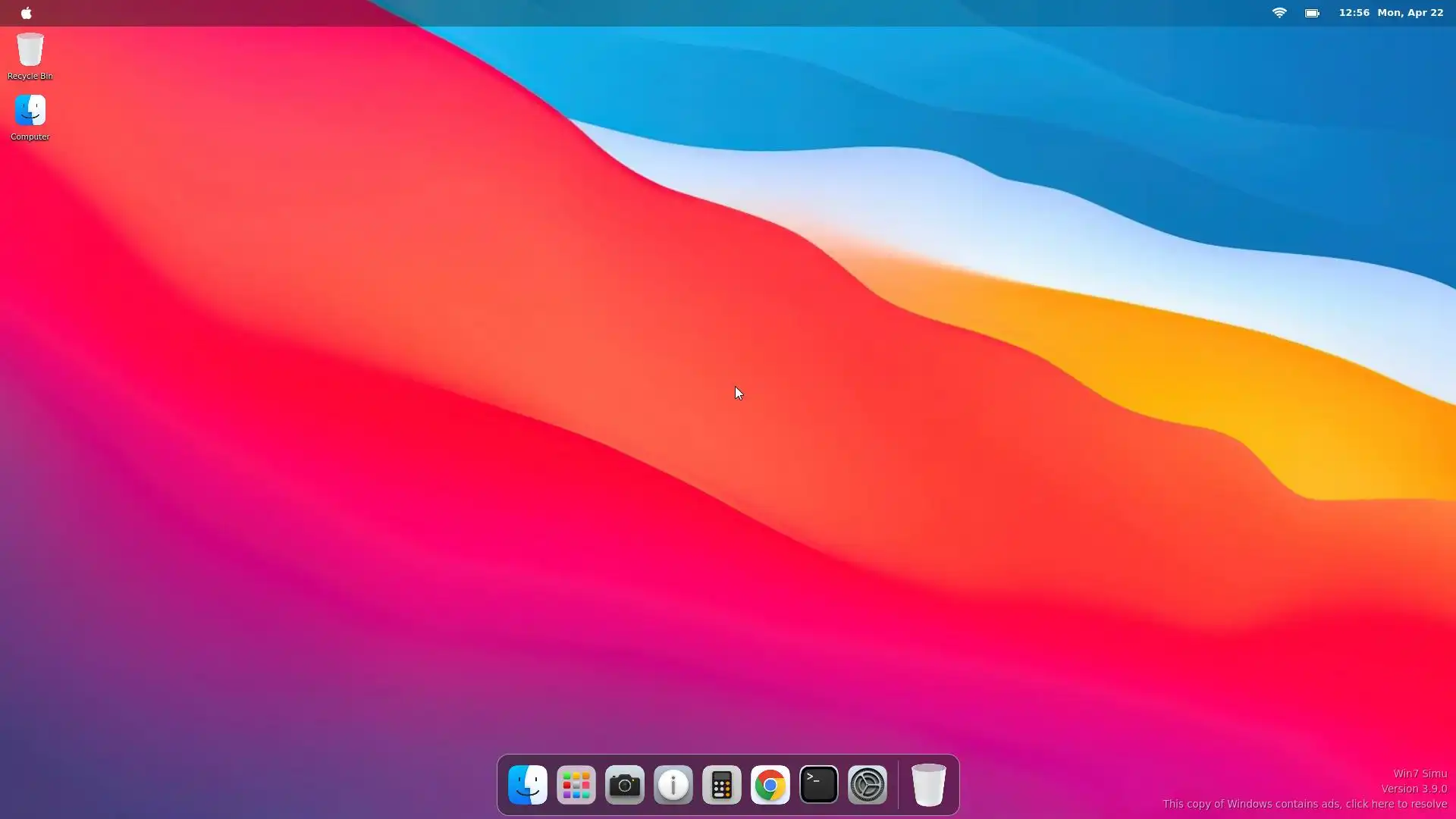Select the Computer desktop icon
1456x819 pixels.
(x=30, y=111)
